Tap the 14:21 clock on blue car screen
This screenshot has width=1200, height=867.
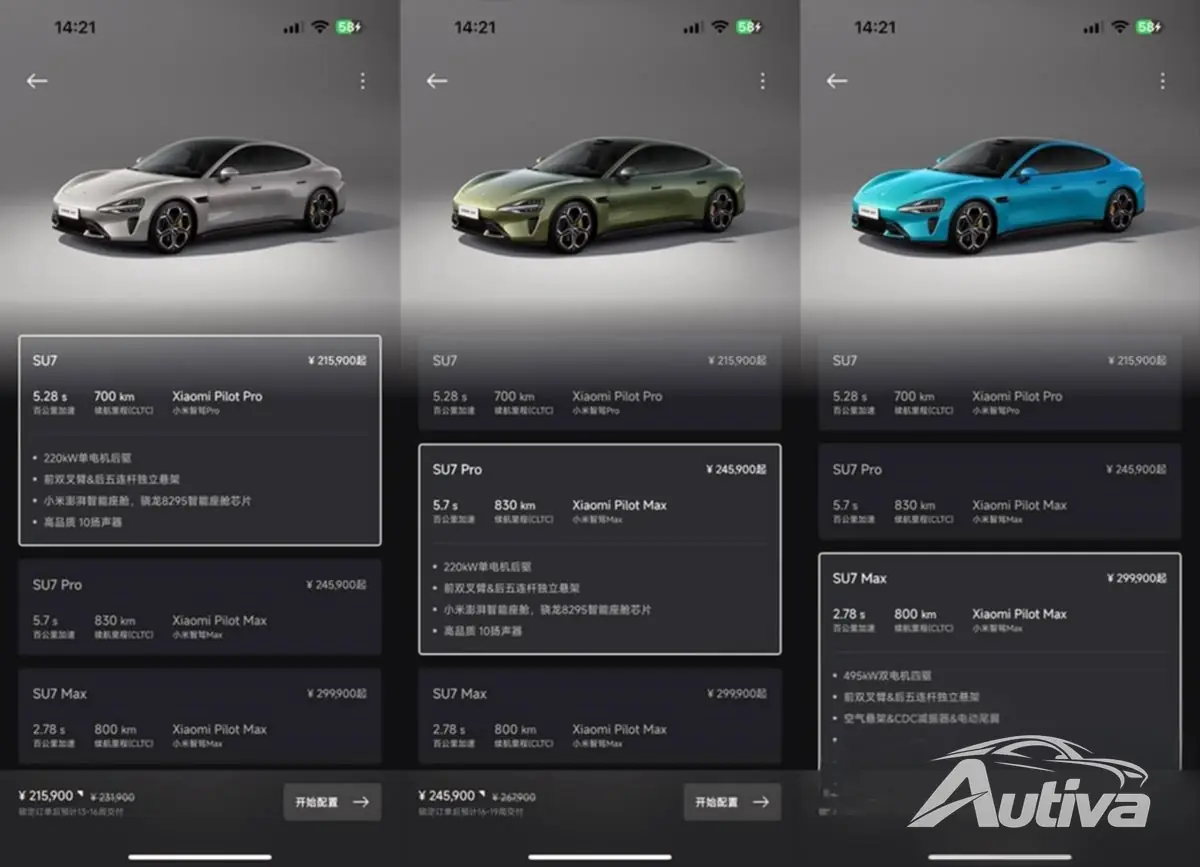click(x=875, y=27)
